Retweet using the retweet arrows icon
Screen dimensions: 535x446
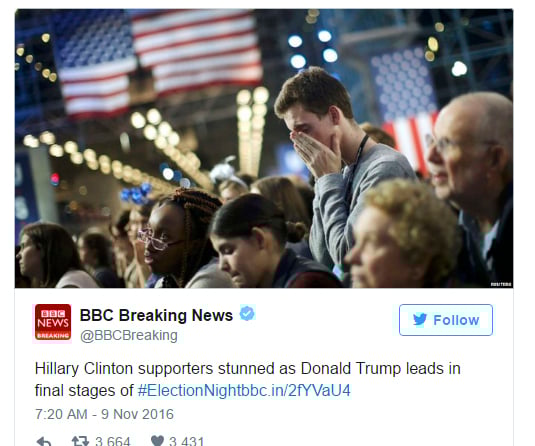80,441
